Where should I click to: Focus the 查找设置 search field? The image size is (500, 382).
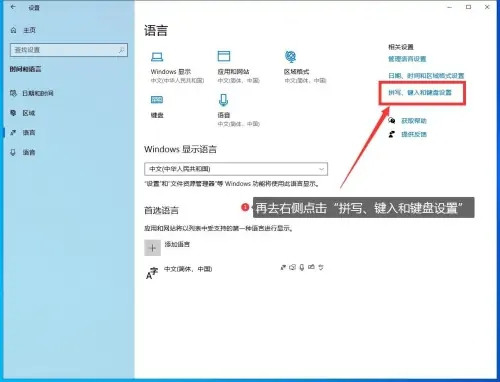click(x=69, y=50)
